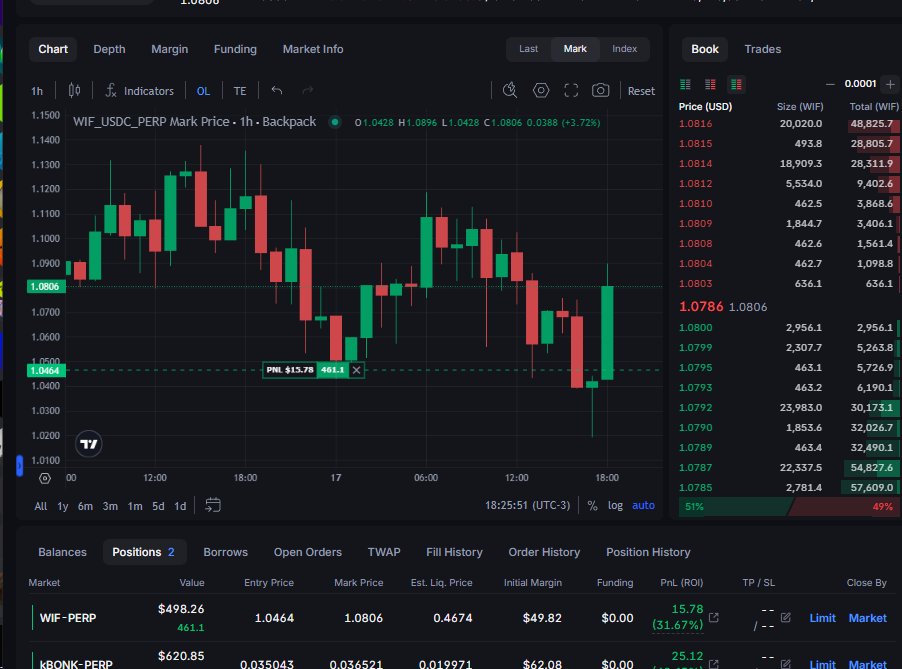Reset the chart view
The width and height of the screenshot is (902, 669).
click(x=641, y=91)
